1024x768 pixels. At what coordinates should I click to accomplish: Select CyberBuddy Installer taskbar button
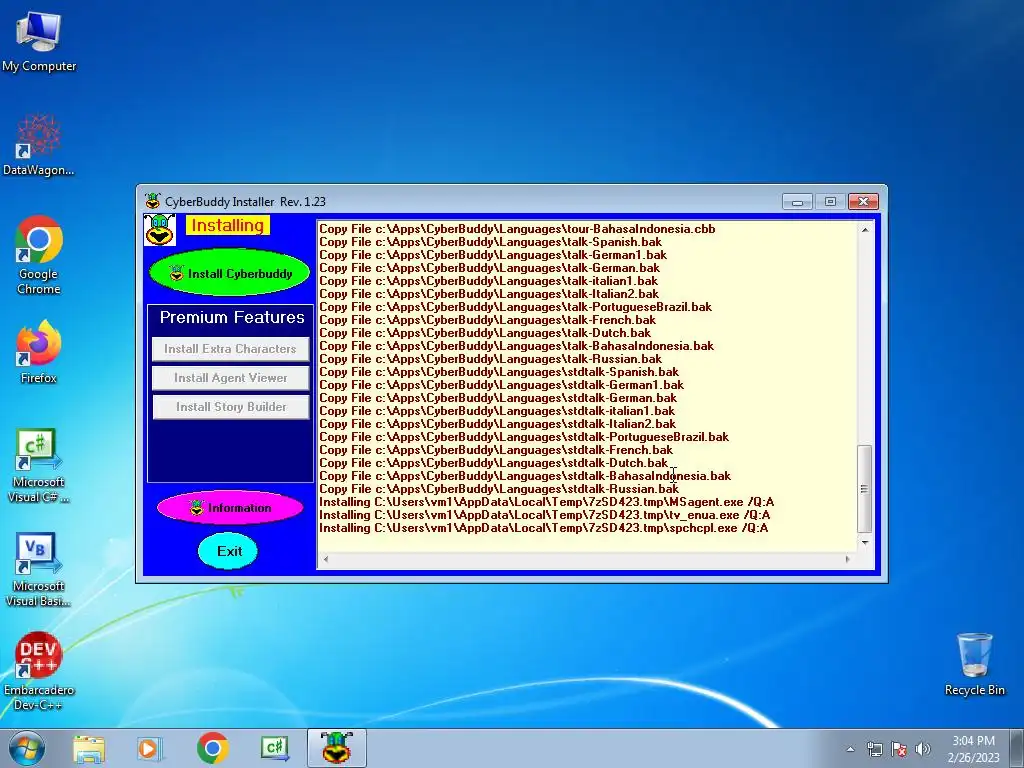(x=337, y=748)
